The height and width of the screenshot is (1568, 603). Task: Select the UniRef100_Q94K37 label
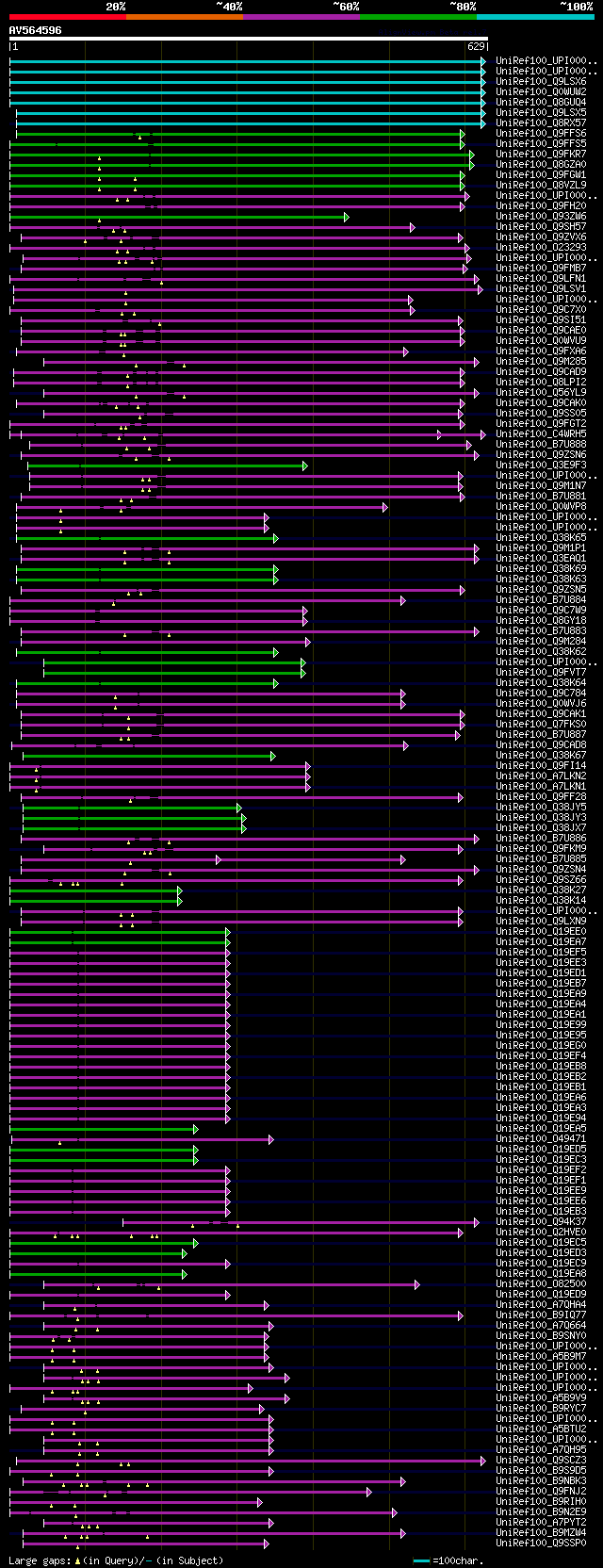541,1222
